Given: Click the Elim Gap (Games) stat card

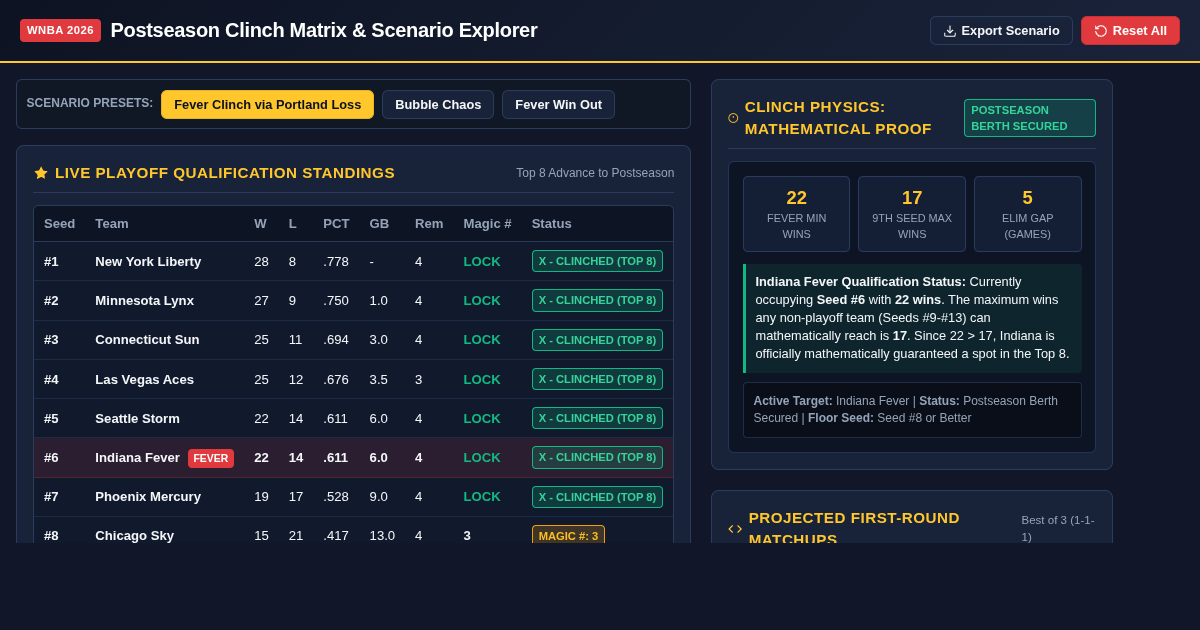Looking at the screenshot, I should tap(1028, 214).
